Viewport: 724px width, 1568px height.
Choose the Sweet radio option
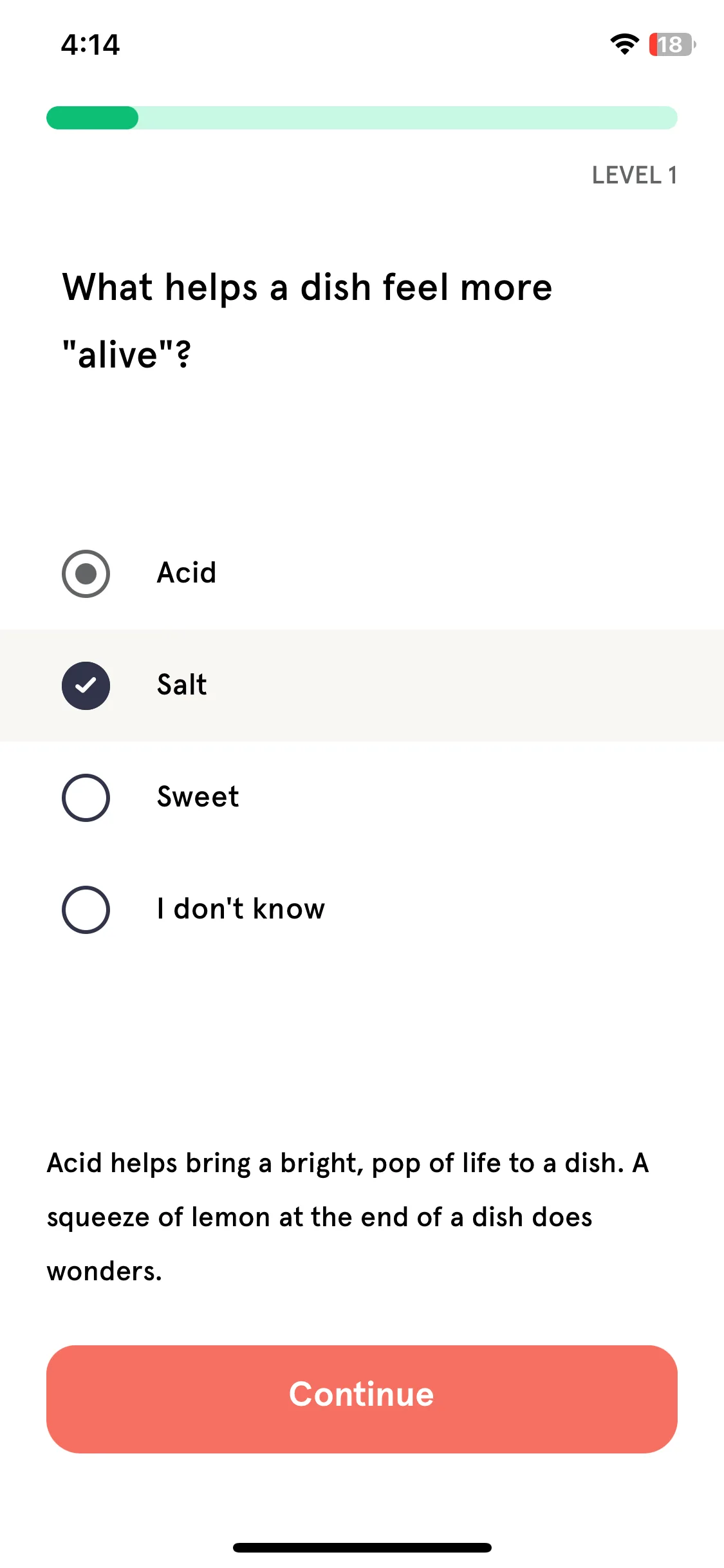click(x=86, y=798)
